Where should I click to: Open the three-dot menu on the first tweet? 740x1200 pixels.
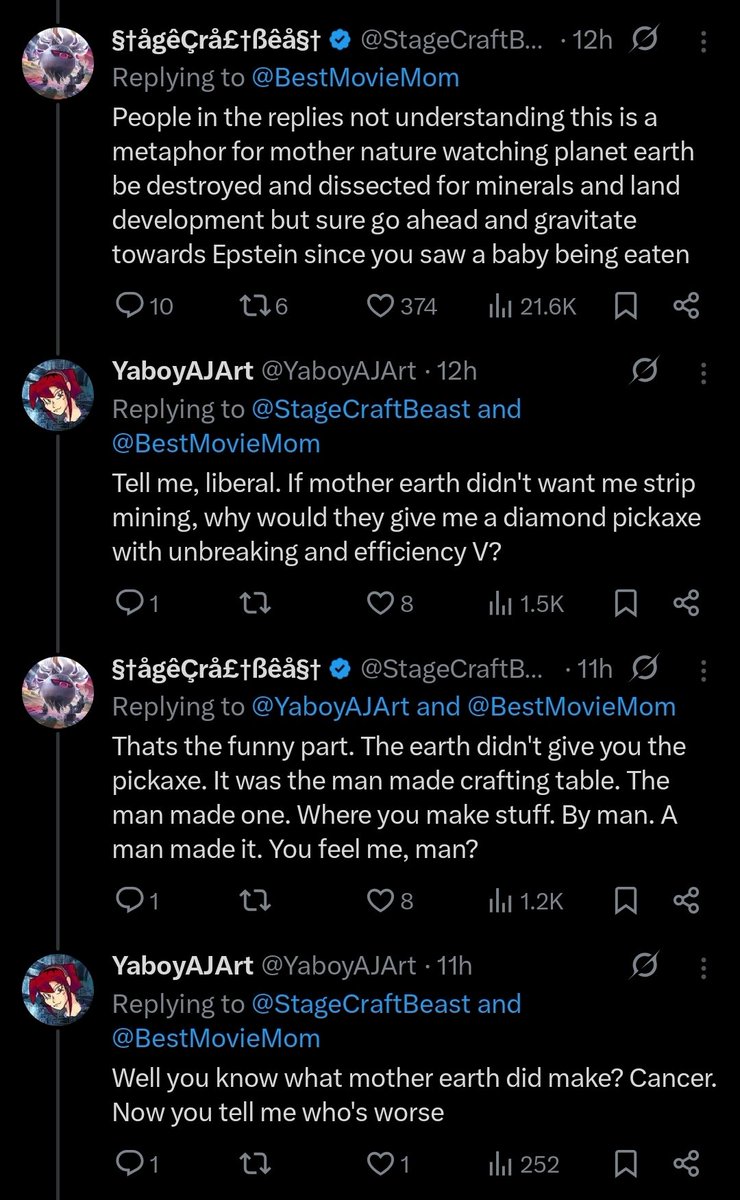(x=704, y=41)
